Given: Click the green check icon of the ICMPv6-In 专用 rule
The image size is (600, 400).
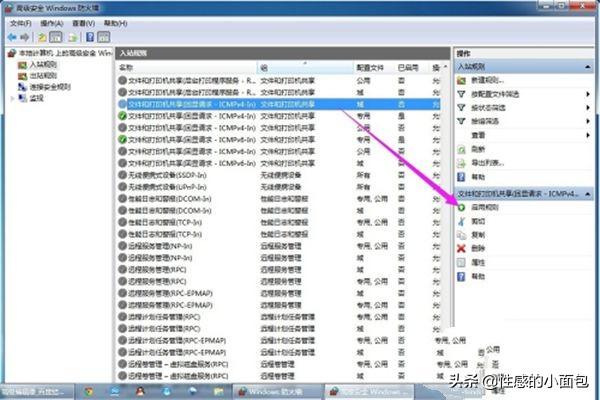Looking at the screenshot, I should [122, 140].
